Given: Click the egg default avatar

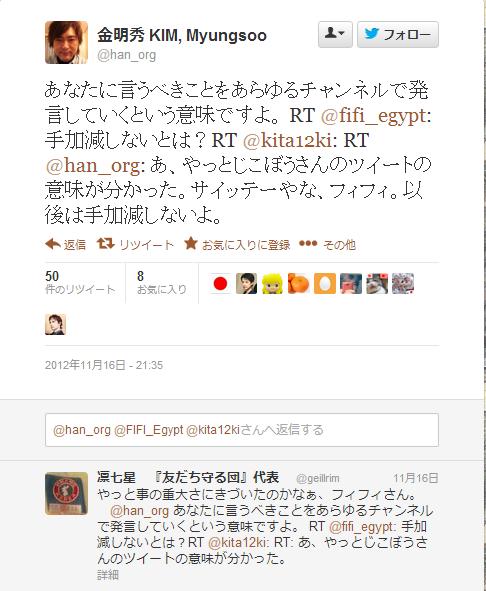Looking at the screenshot, I should pyautogui.click(x=324, y=283).
